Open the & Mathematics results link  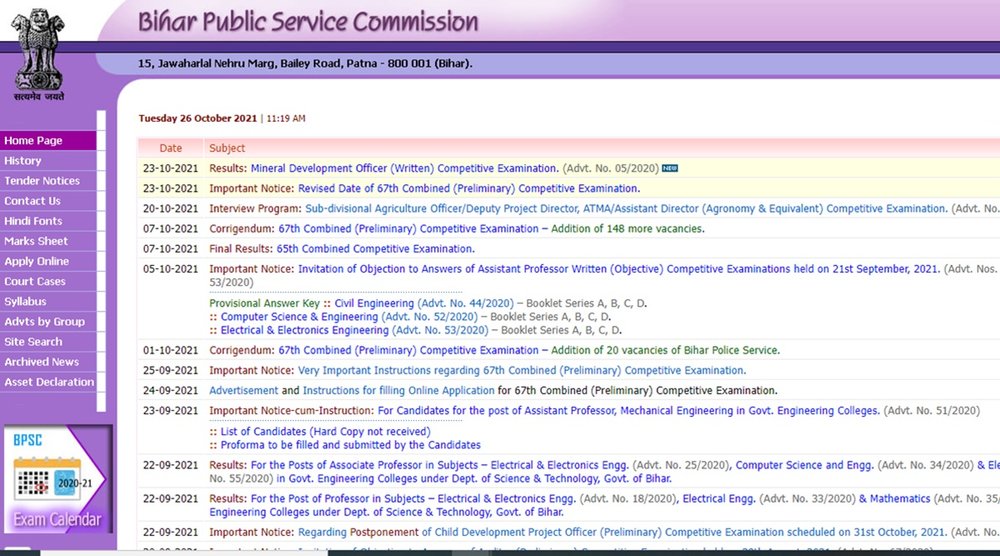pyautogui.click(x=894, y=499)
